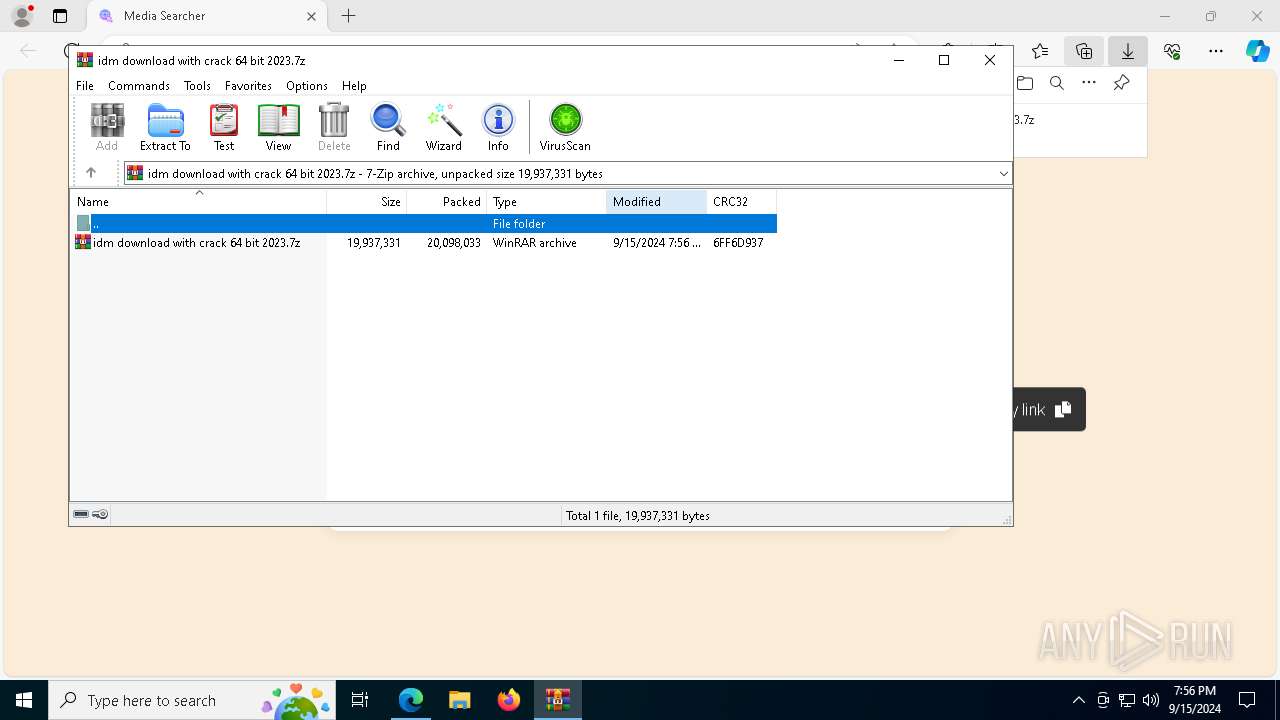
Task: Open the Tools menu
Action: point(197,86)
